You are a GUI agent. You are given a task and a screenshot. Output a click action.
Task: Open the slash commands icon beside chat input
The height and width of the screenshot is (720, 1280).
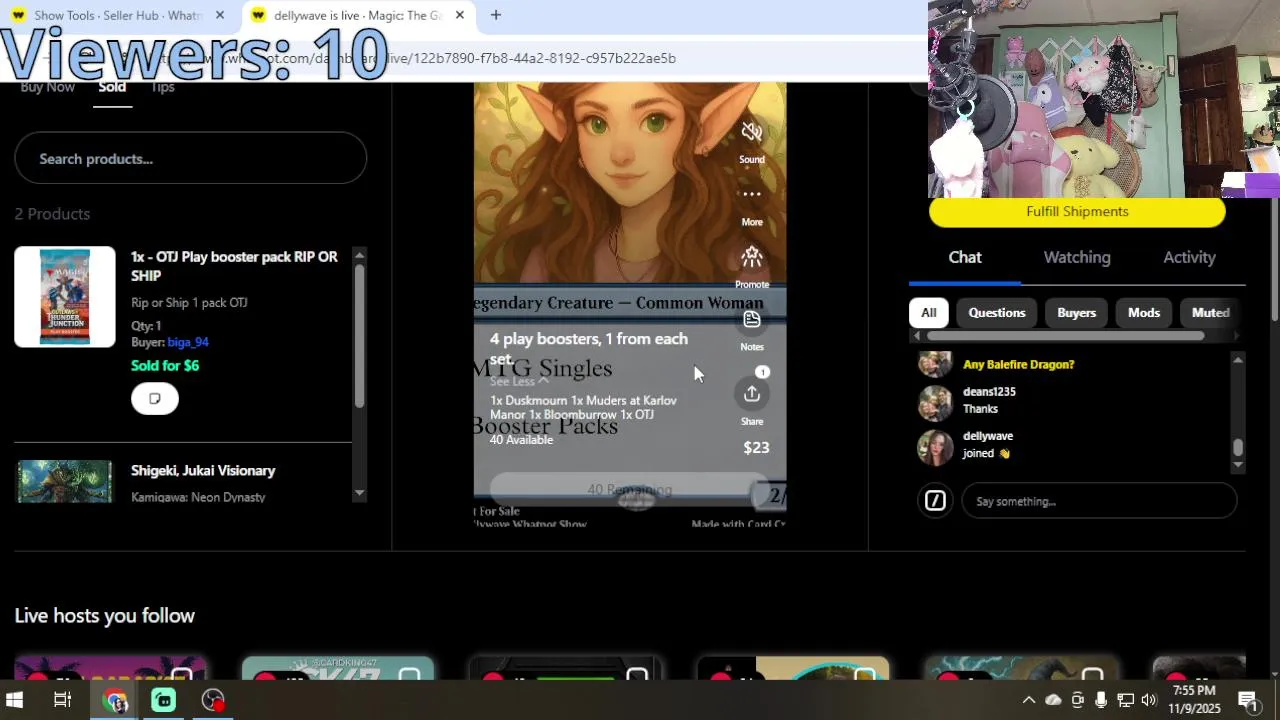(x=935, y=501)
